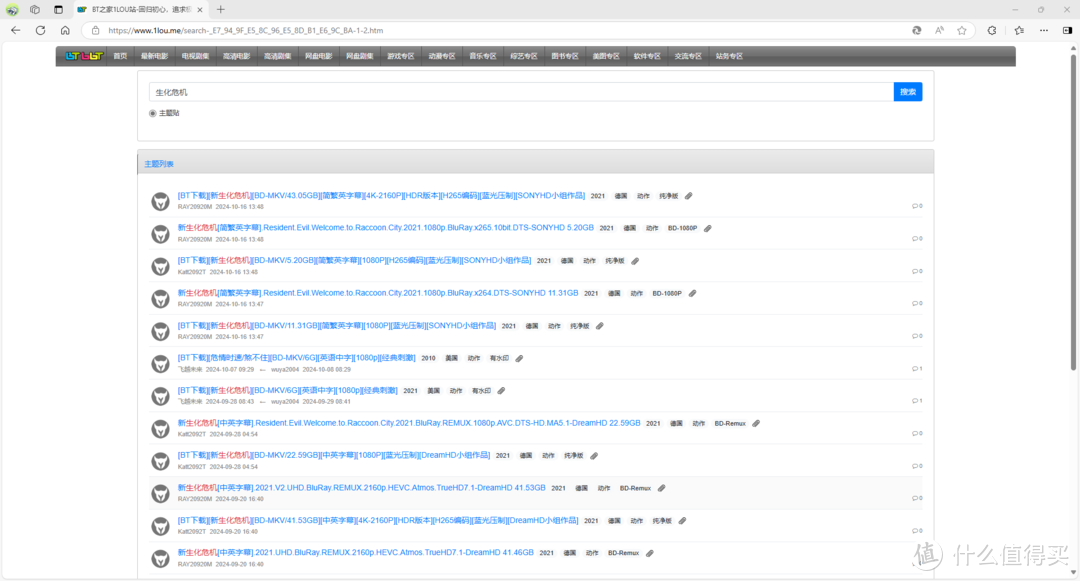Image resolution: width=1080 pixels, height=581 pixels.
Task: Click attachment paperclip on x265 5.20GB post
Action: pos(708,228)
